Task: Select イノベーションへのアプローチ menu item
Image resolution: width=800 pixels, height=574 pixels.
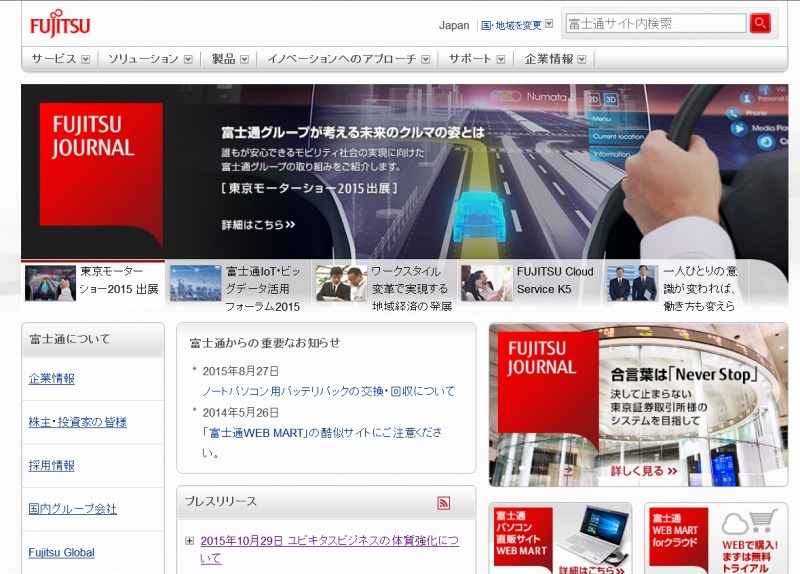Action: click(341, 59)
